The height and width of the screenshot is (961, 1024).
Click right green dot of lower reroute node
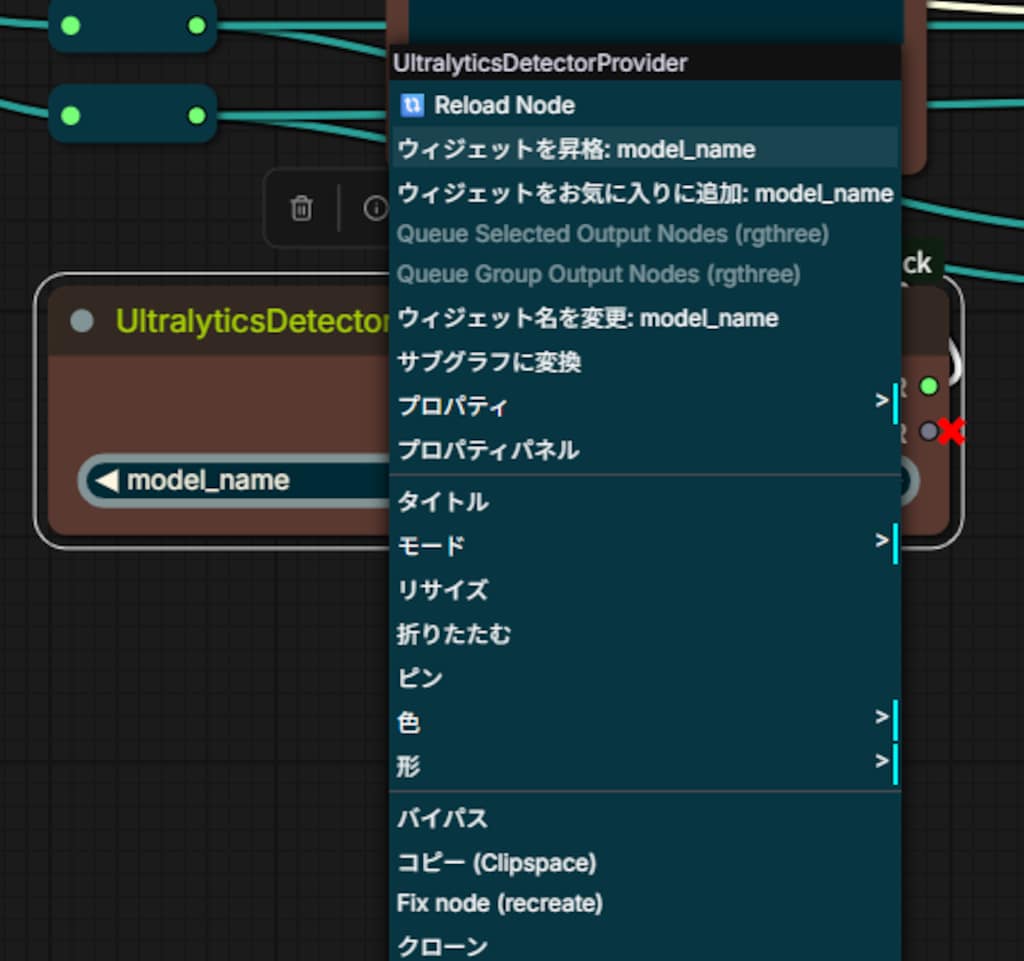point(197,116)
